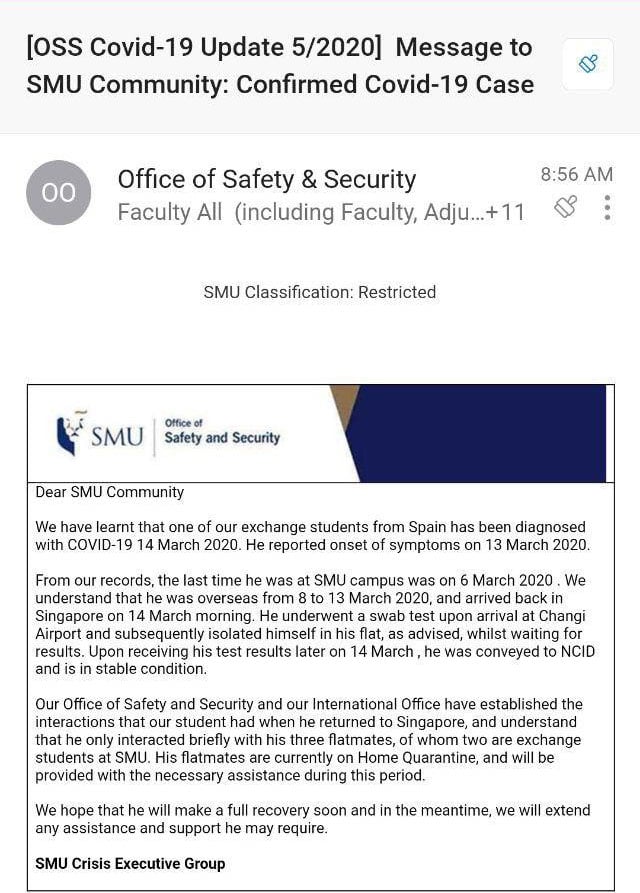This screenshot has width=640, height=893.
Task: Click the SMU Crisis Executive Group signature
Action: click(x=130, y=863)
